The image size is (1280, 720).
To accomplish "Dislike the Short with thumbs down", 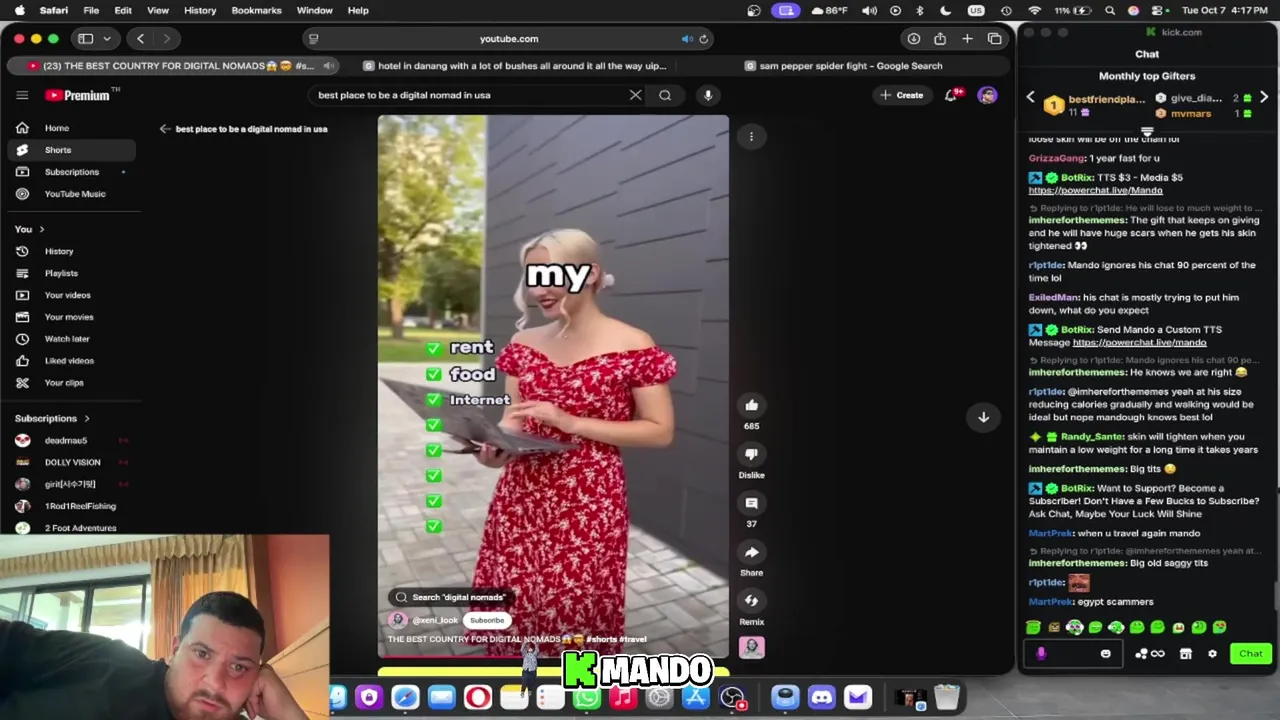I will 751,454.
